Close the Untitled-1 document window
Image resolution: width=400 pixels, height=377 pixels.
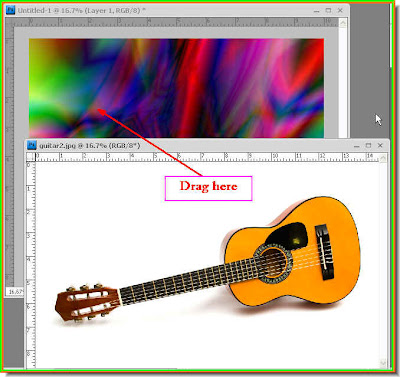340,10
